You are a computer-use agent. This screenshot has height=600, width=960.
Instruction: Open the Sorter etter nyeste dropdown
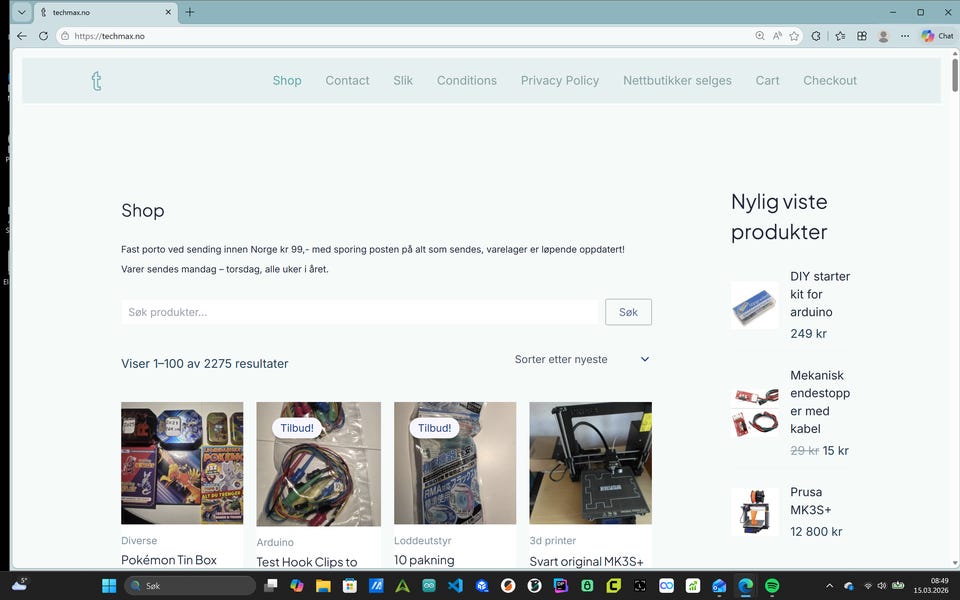pos(582,359)
